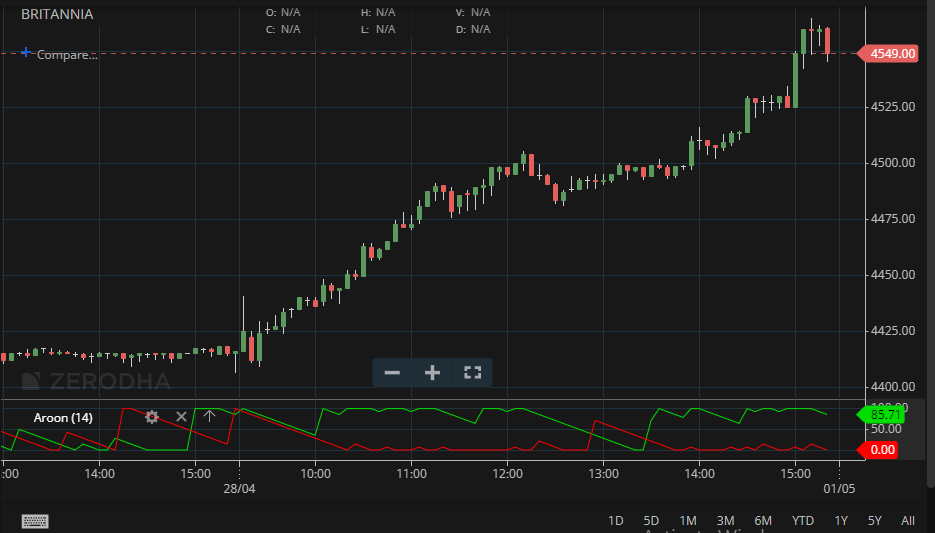Click the L: N/A low value
Viewport: 935px width, 533px height.
coord(378,29)
